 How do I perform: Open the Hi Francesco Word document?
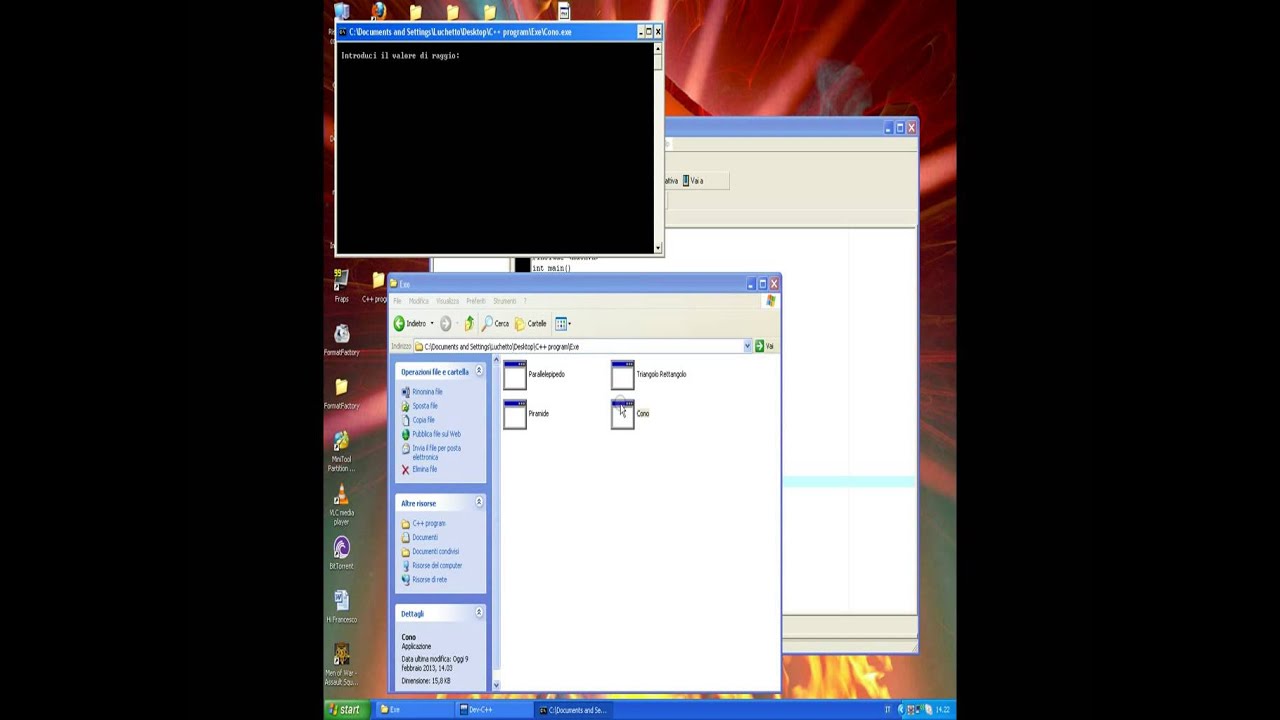coord(342,607)
